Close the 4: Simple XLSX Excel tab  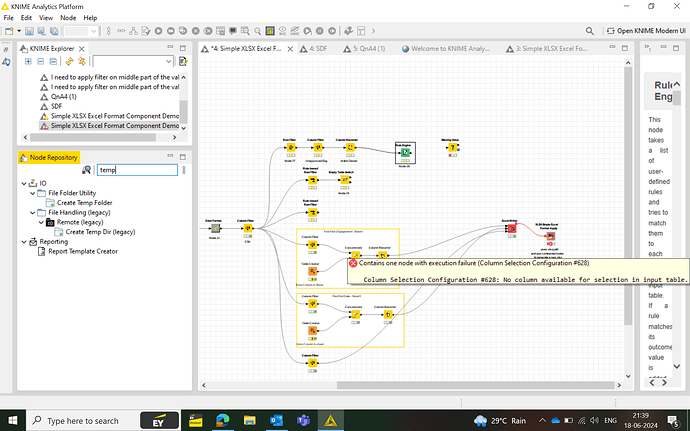point(290,49)
